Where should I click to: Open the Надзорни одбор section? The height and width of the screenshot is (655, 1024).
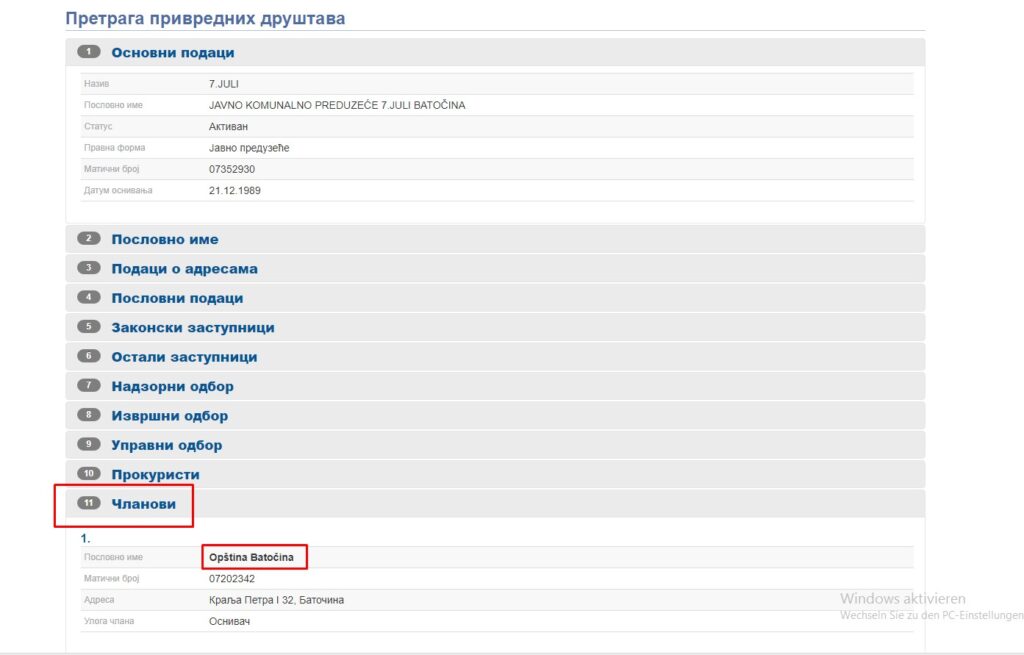pyautogui.click(x=172, y=387)
